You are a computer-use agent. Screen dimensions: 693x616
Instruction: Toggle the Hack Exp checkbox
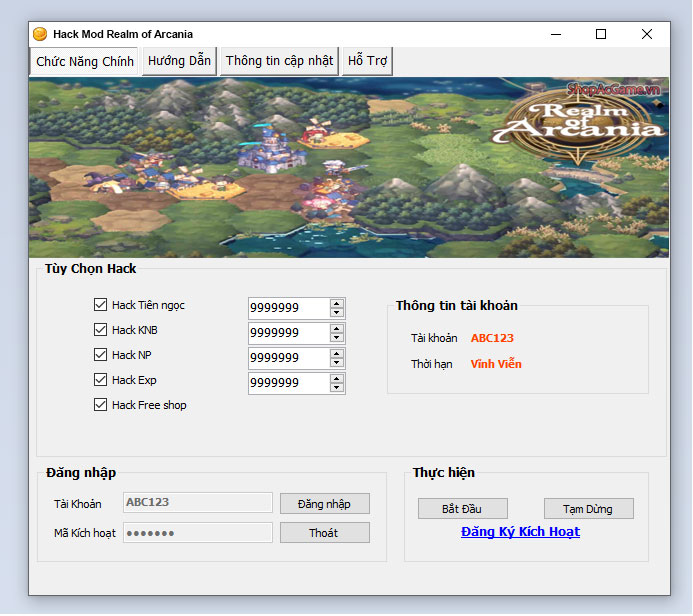(x=100, y=380)
